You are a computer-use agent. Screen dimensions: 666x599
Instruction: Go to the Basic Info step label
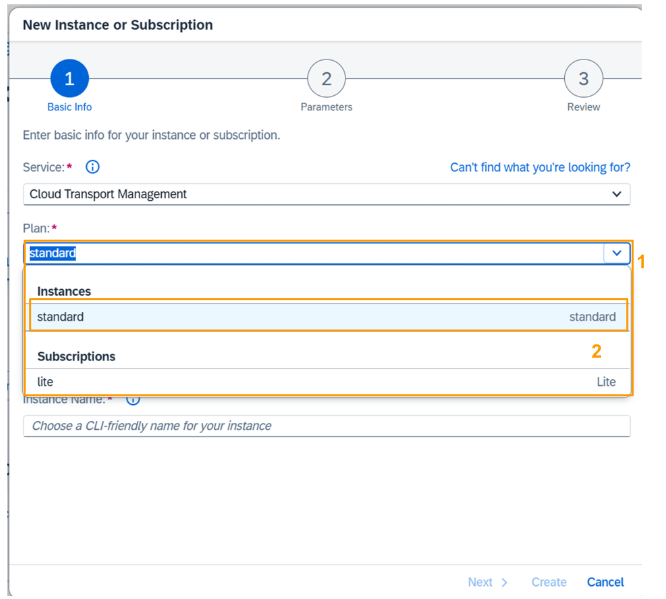[x=69, y=107]
